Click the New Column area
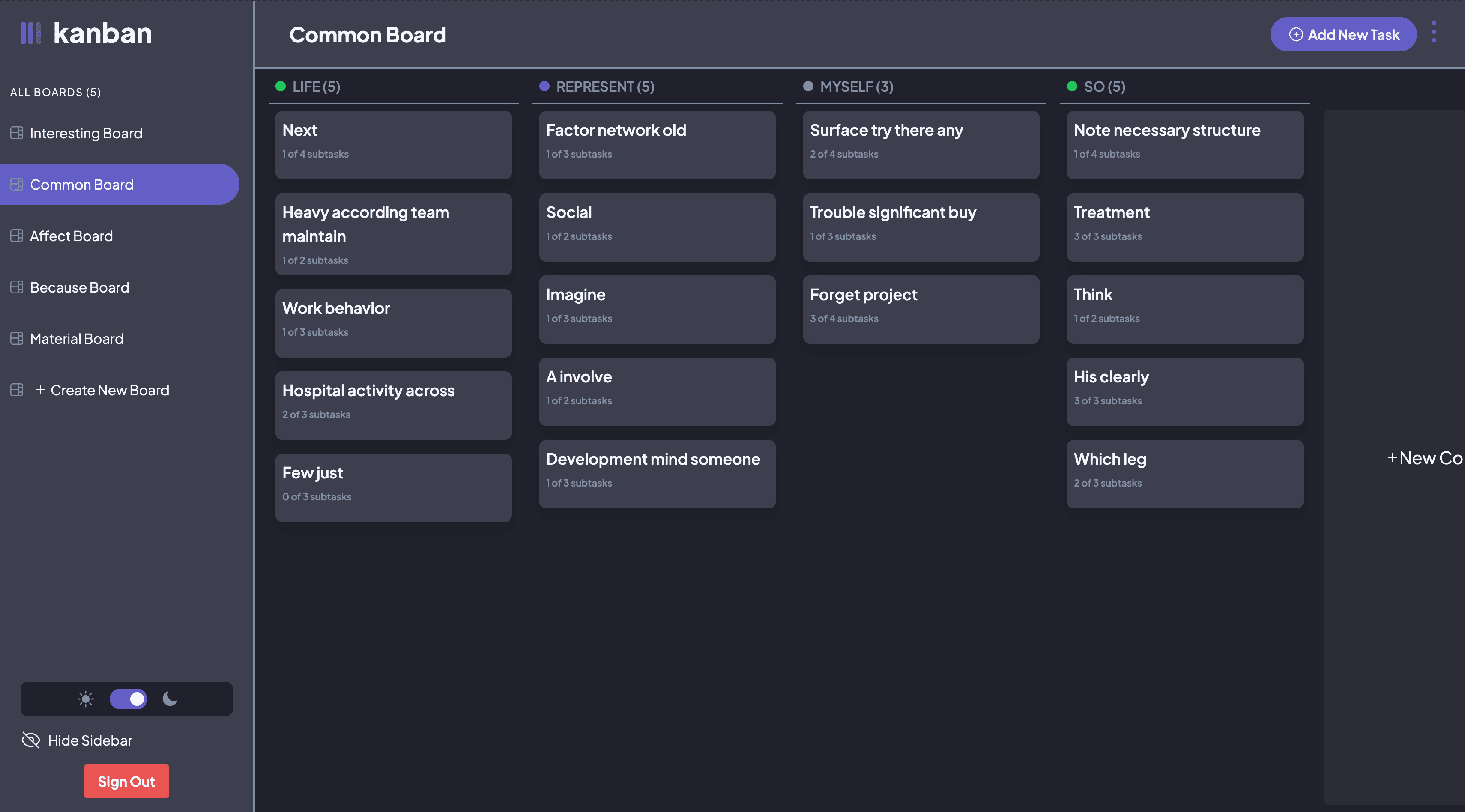Image resolution: width=1465 pixels, height=812 pixels. (1425, 457)
